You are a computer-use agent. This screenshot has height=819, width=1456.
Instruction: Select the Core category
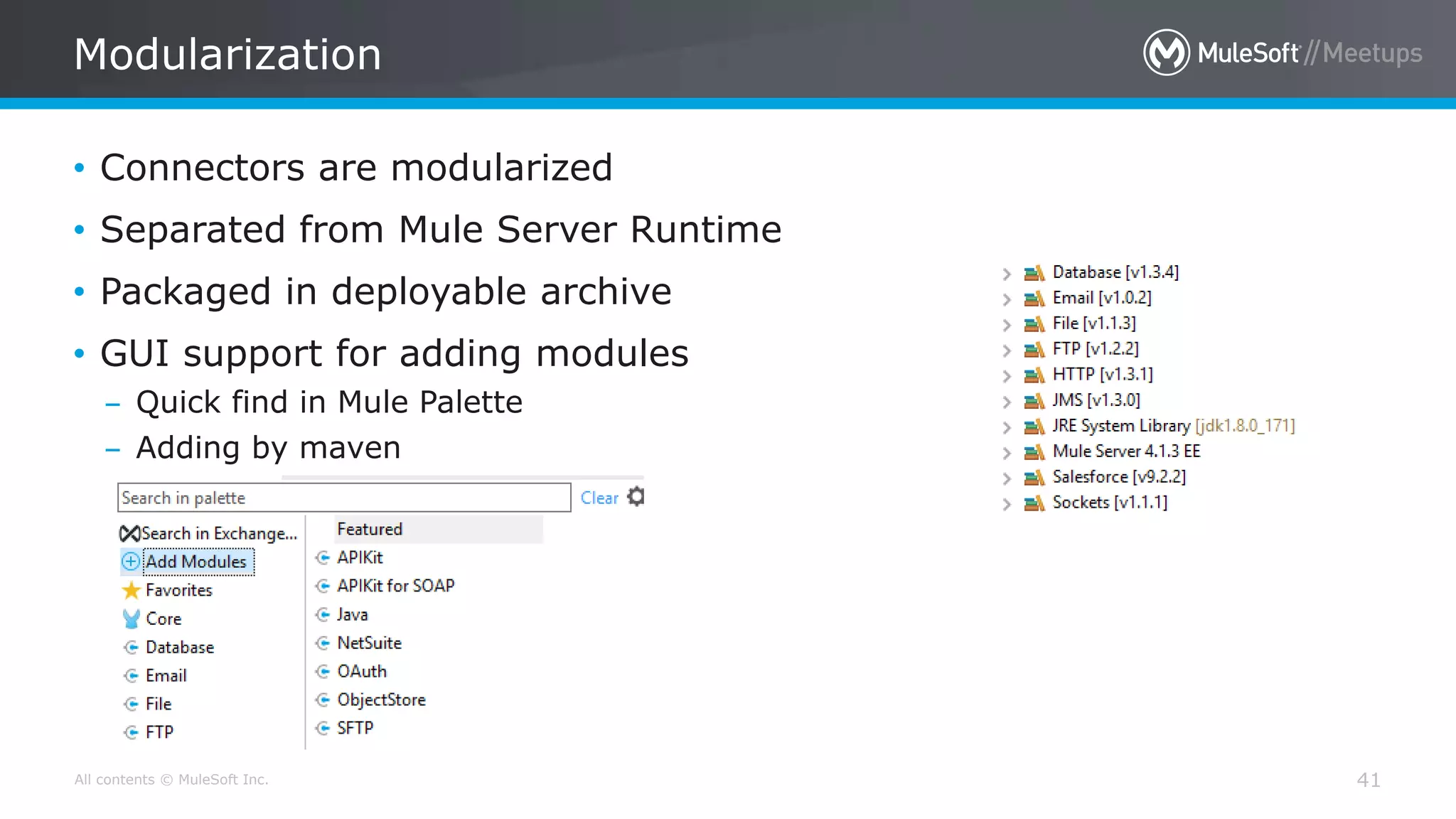(x=164, y=619)
